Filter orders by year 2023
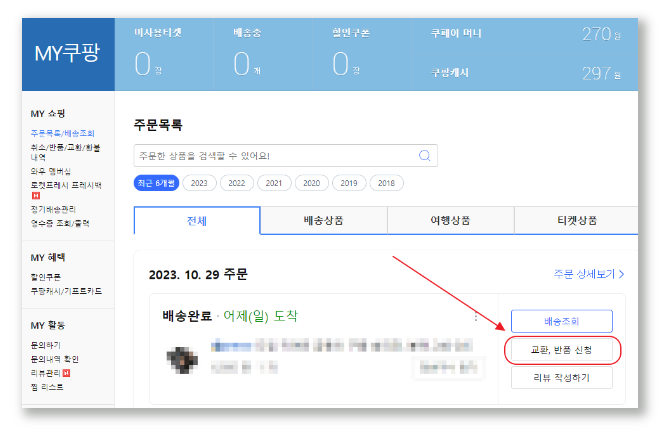This screenshot has height=430, width=669. (199, 183)
